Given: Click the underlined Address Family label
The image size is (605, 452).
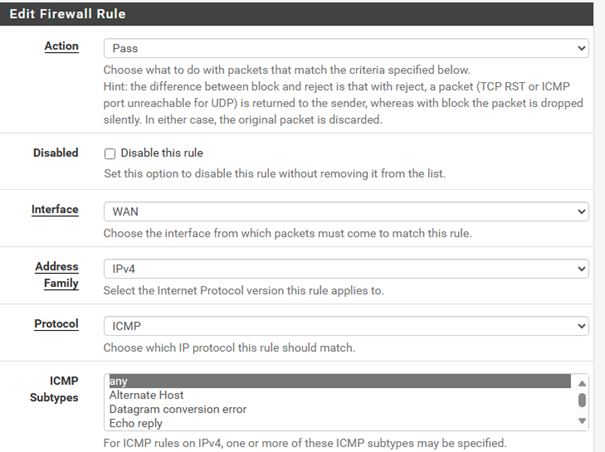Looking at the screenshot, I should click(x=57, y=275).
